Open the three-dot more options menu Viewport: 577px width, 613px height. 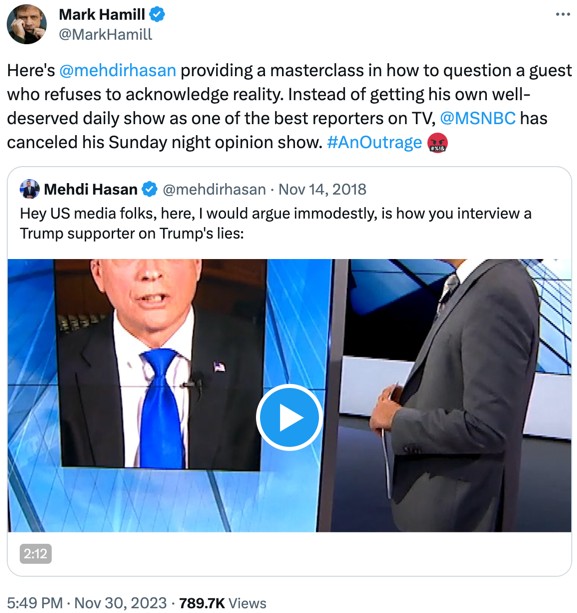tap(563, 14)
